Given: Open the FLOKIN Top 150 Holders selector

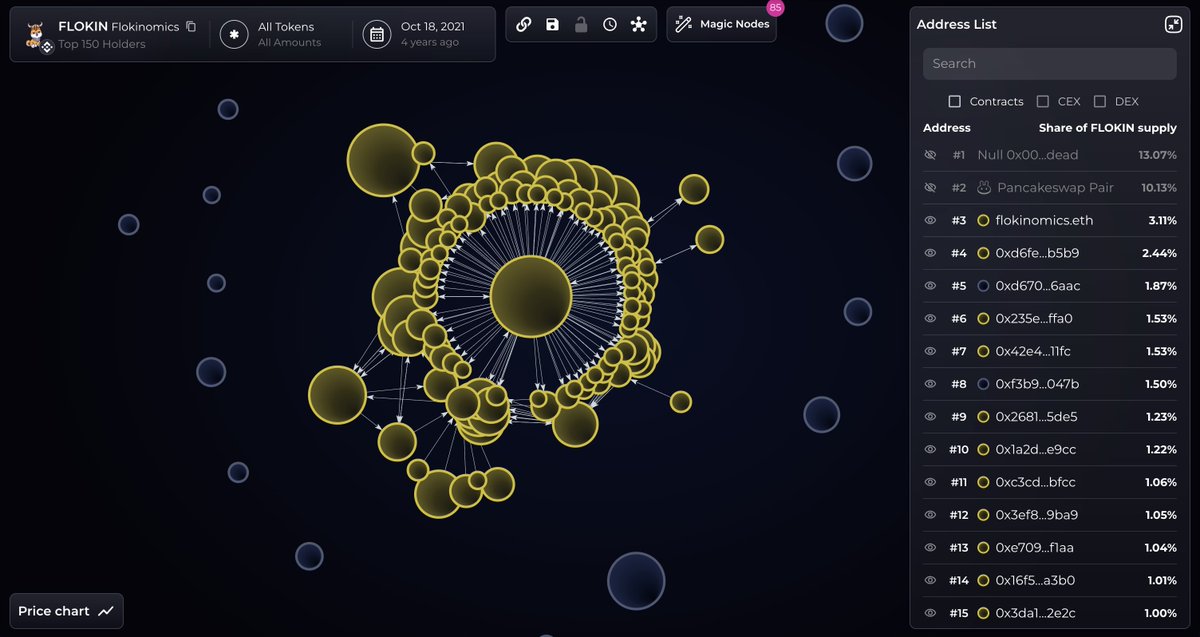Looking at the screenshot, I should 110,34.
